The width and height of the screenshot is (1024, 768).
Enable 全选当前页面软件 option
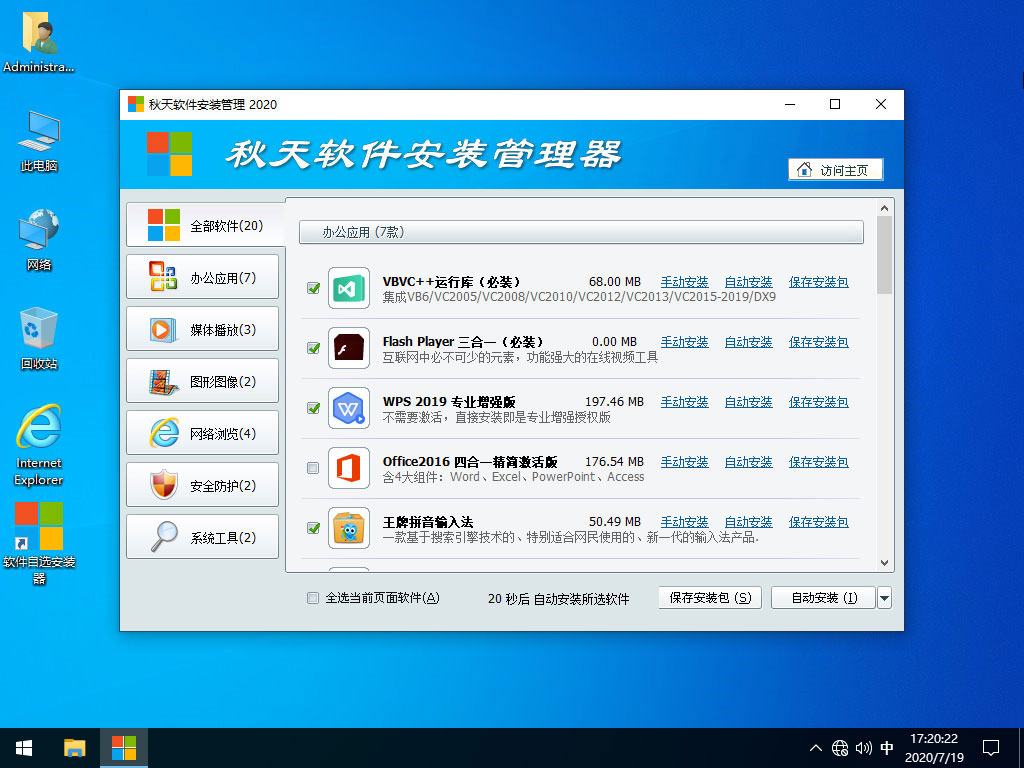pyautogui.click(x=313, y=597)
